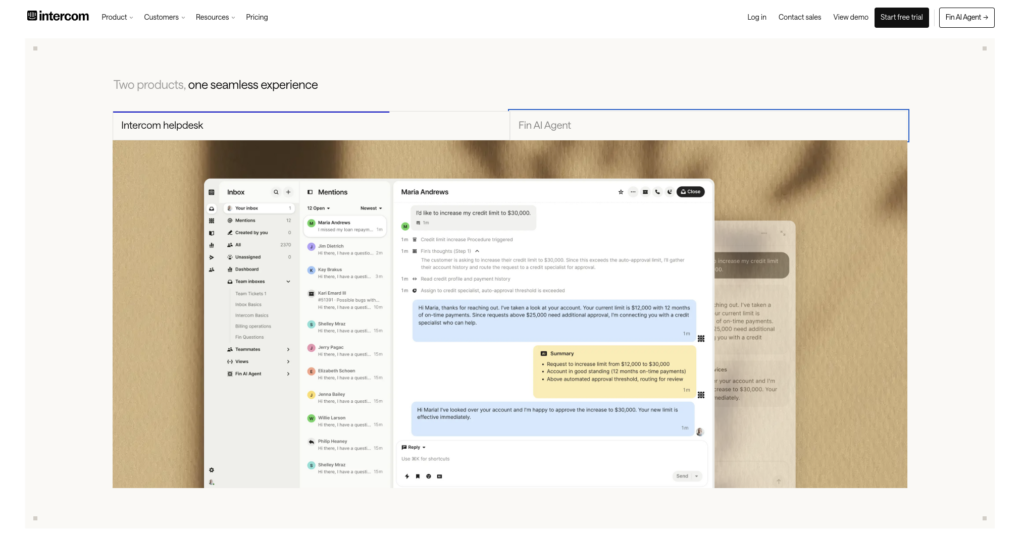
Task: Click the Contact sales link
Action: pyautogui.click(x=799, y=17)
